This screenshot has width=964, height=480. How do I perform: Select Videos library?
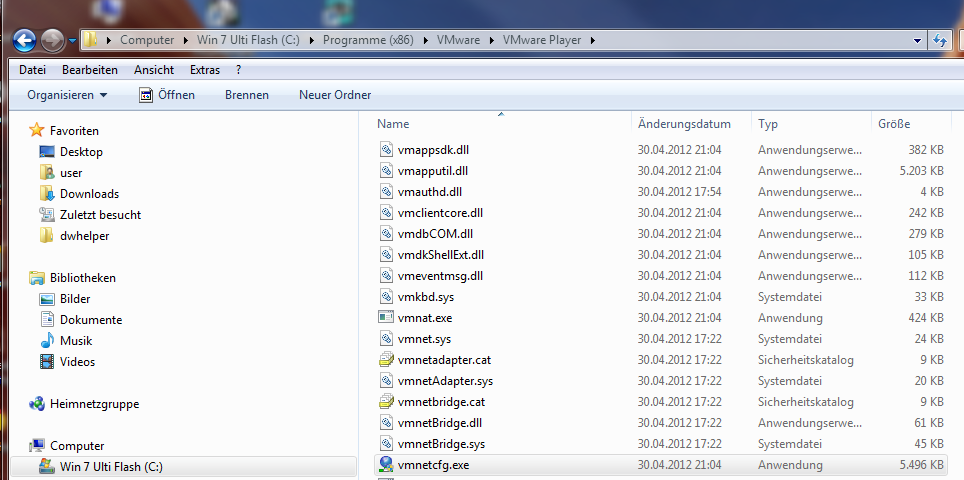pos(77,361)
